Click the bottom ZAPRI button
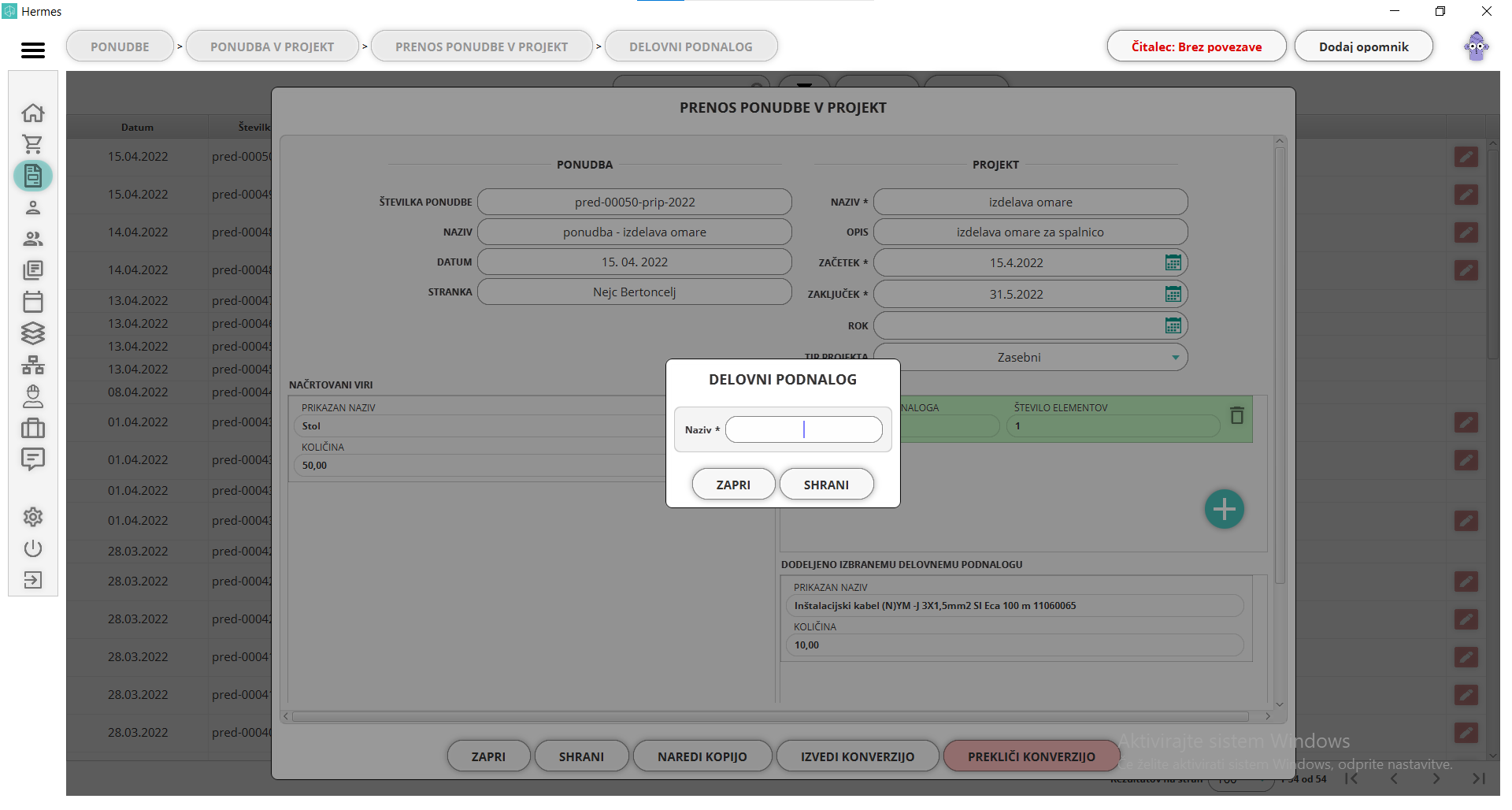Image resolution: width=1512 pixels, height=810 pixels. pos(488,756)
